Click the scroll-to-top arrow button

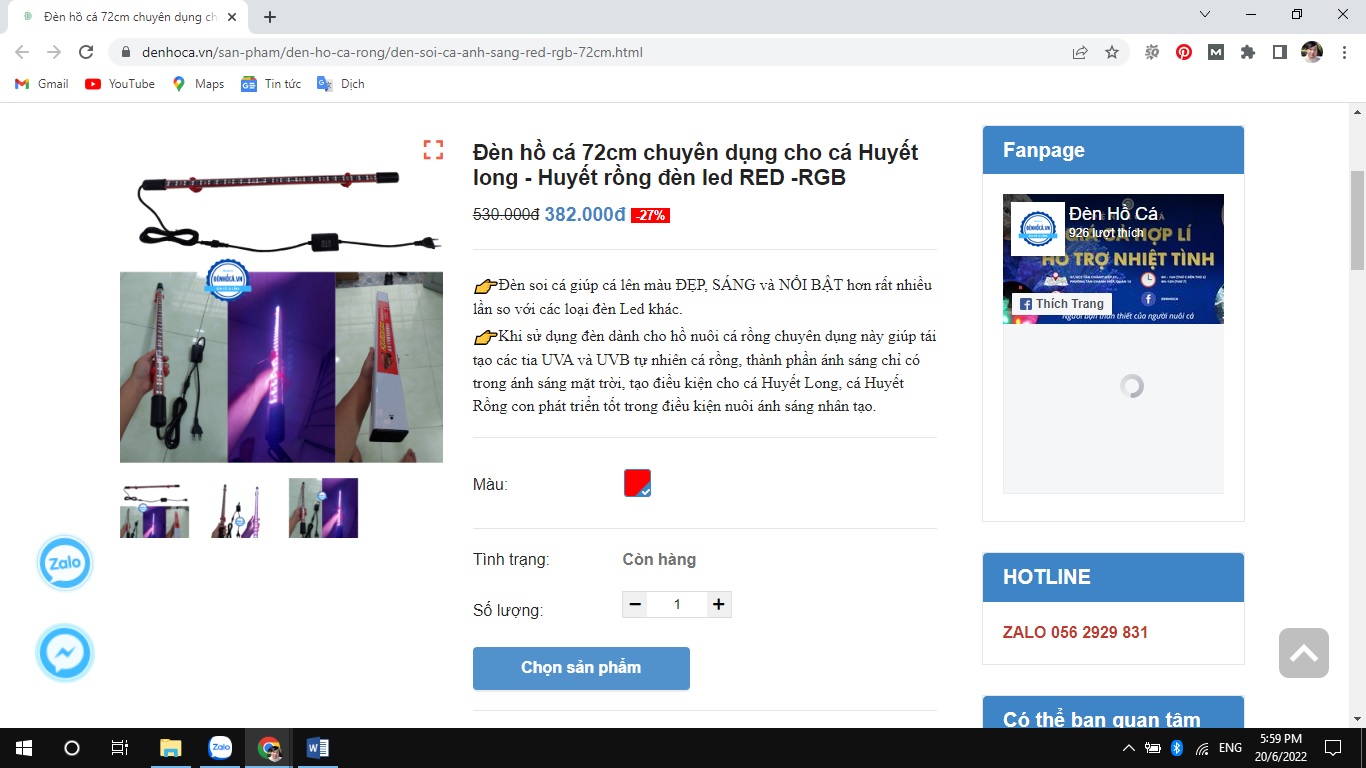tap(1303, 653)
